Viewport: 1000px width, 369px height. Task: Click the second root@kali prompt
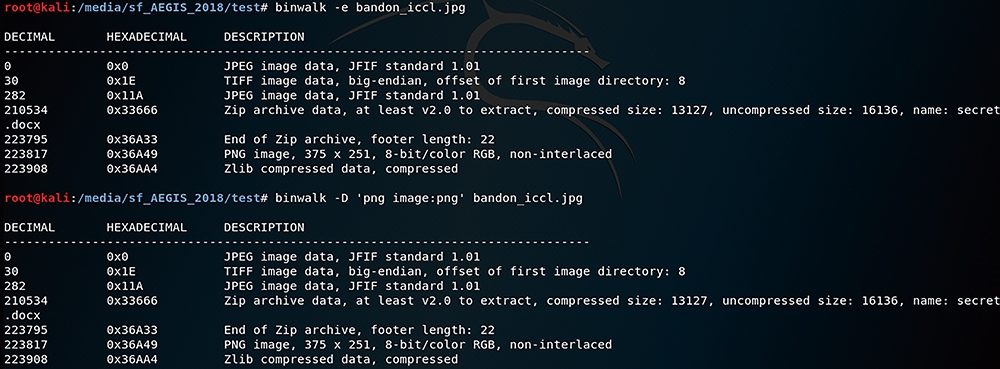click(36, 199)
